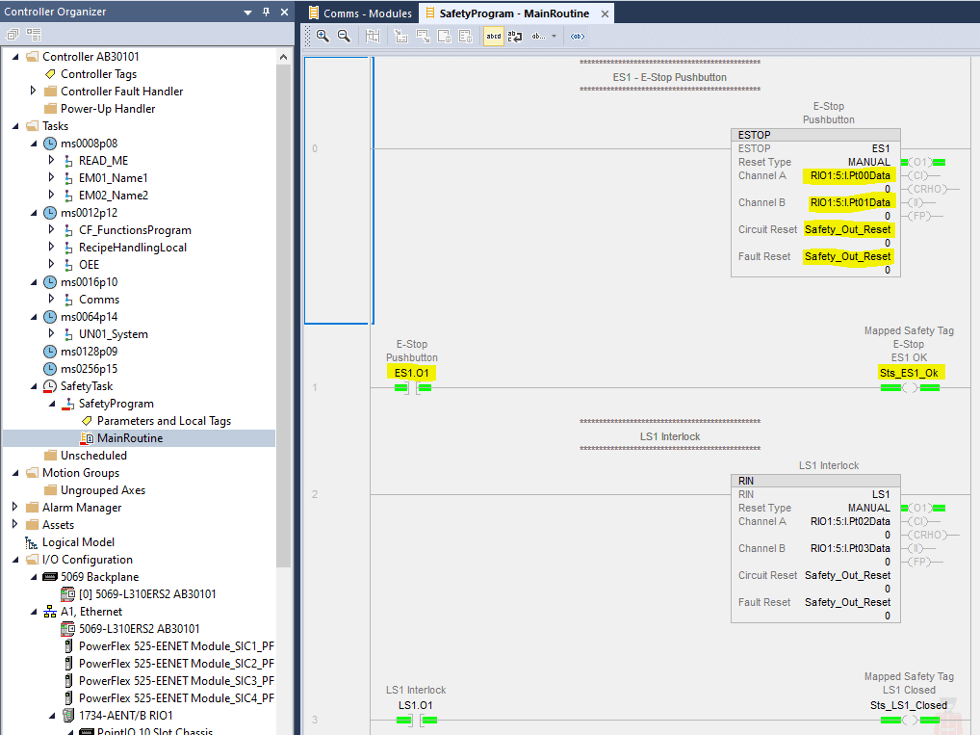The height and width of the screenshot is (736, 980).
Task: Expand UN01_System program
Action: (51, 334)
